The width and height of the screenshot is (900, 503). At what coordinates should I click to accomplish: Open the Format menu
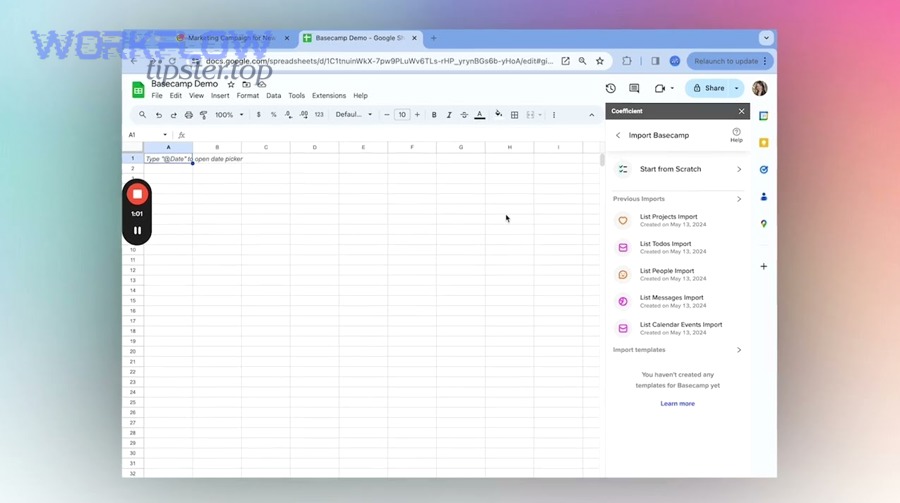click(x=247, y=96)
